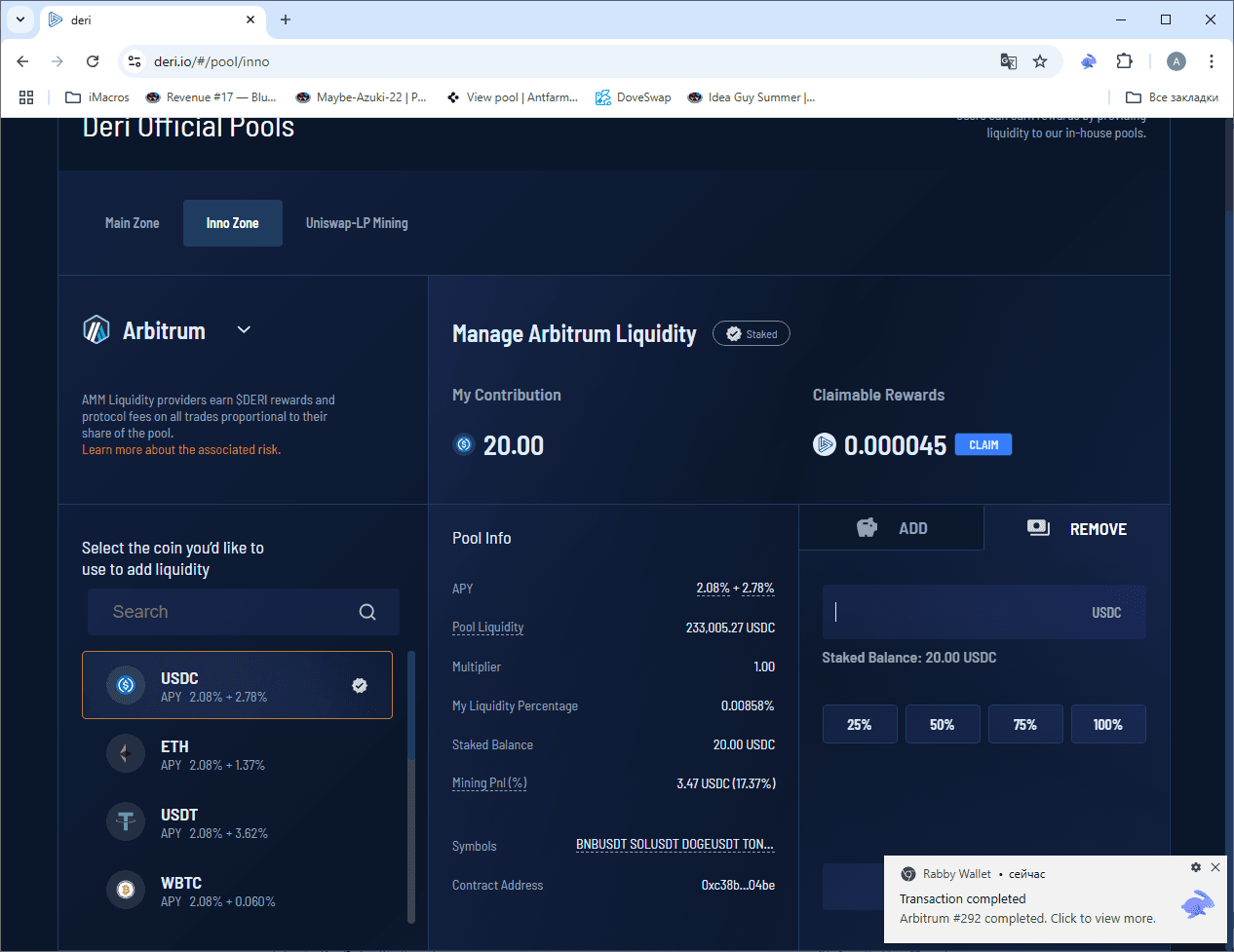1234x952 pixels.
Task: Close the deri browser tab
Action: point(251,19)
